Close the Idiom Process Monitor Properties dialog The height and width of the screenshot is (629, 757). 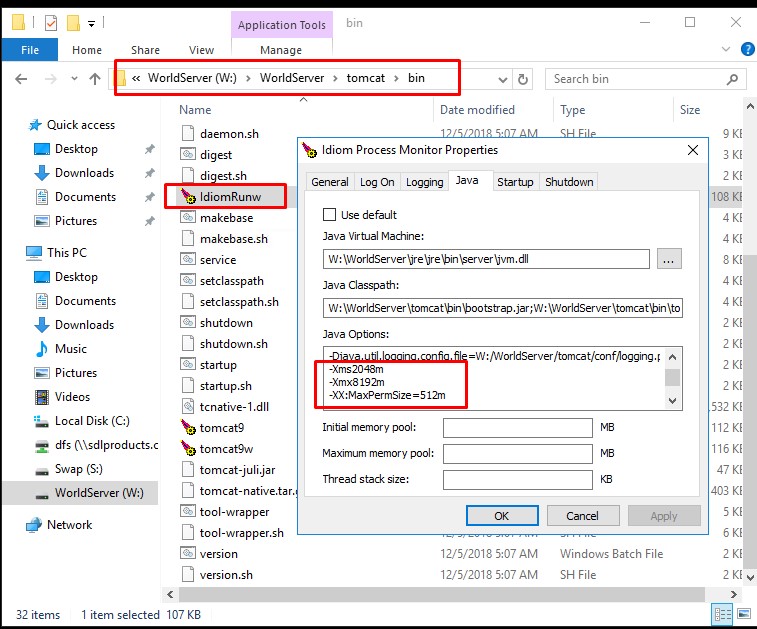(693, 150)
